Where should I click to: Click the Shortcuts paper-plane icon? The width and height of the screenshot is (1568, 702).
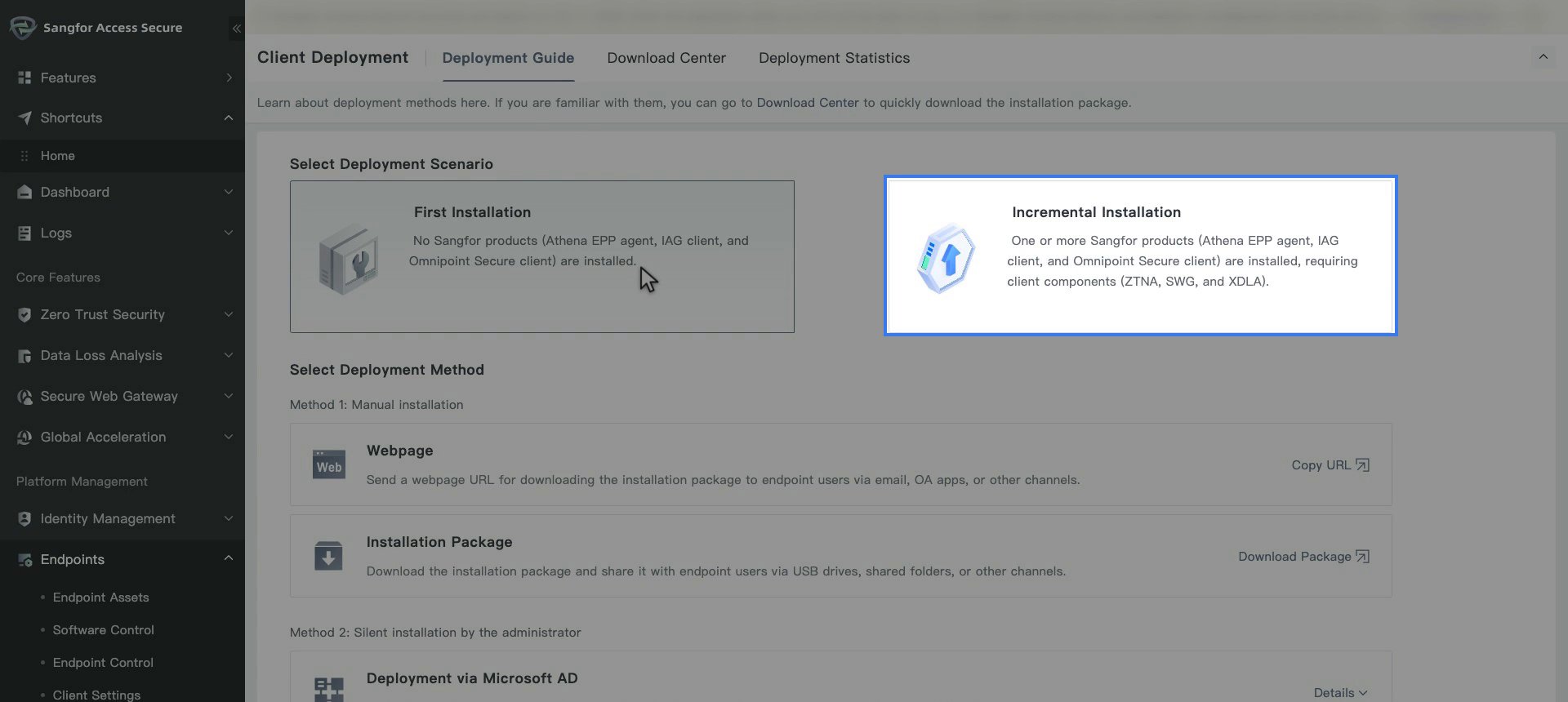[x=24, y=118]
